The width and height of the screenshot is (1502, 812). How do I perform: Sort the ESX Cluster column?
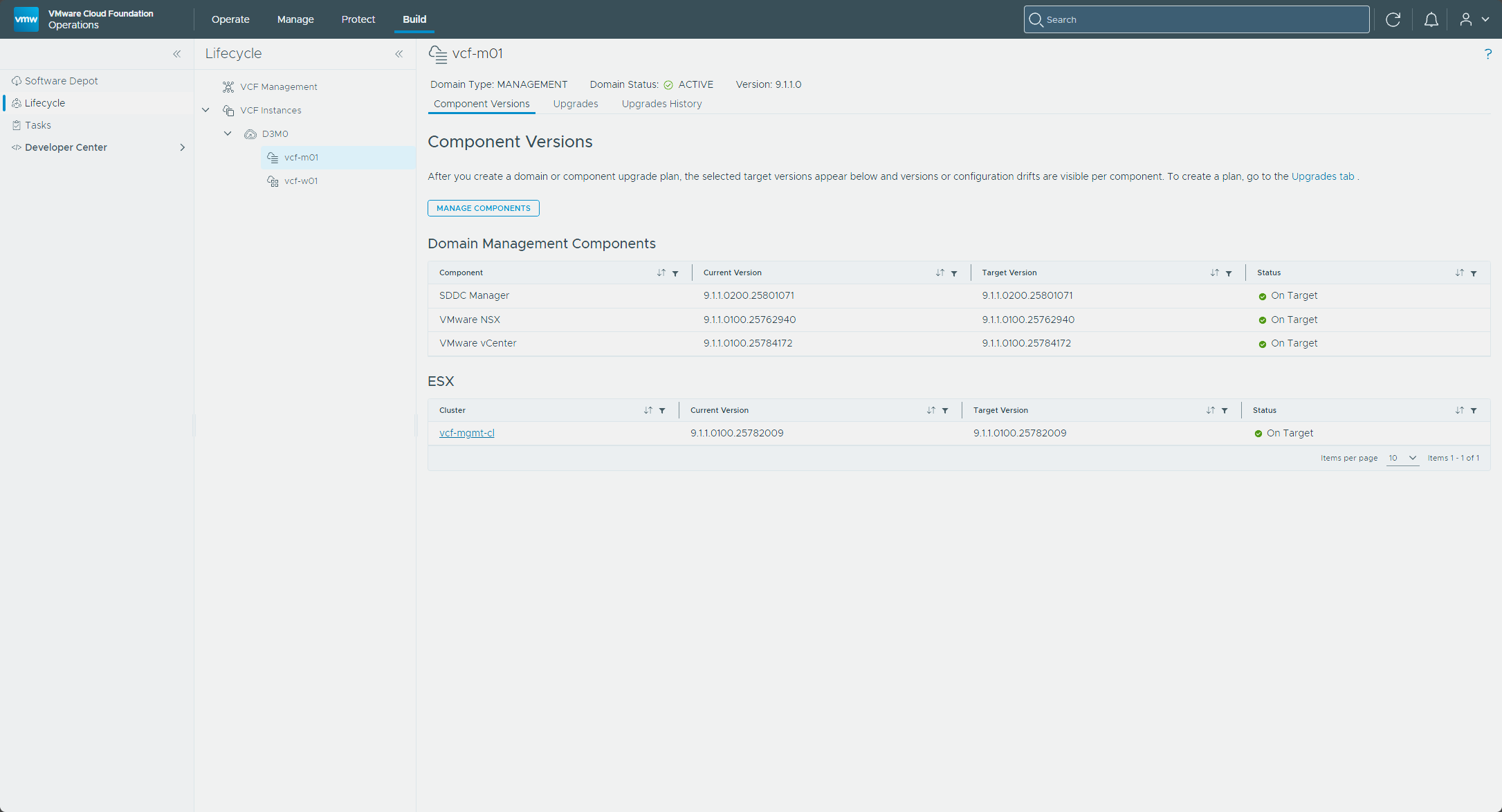coord(648,410)
